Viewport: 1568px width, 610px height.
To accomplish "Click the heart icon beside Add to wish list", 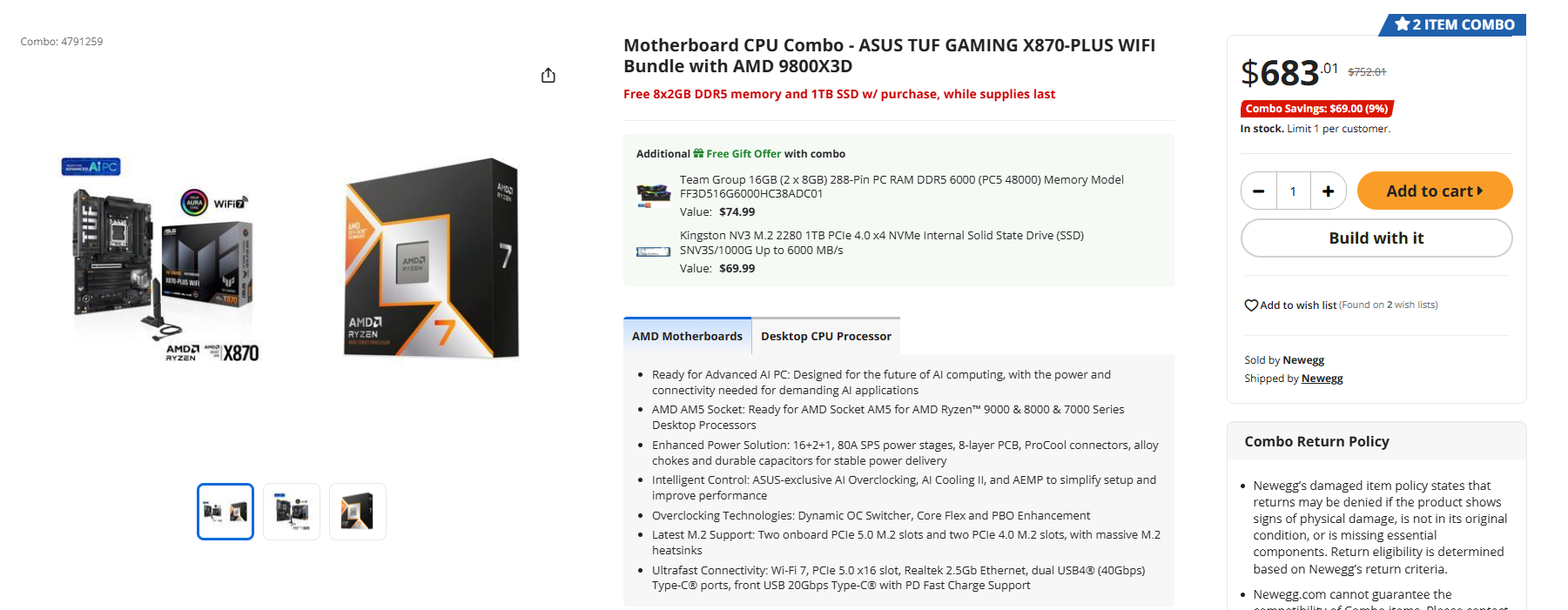I will (x=1251, y=305).
